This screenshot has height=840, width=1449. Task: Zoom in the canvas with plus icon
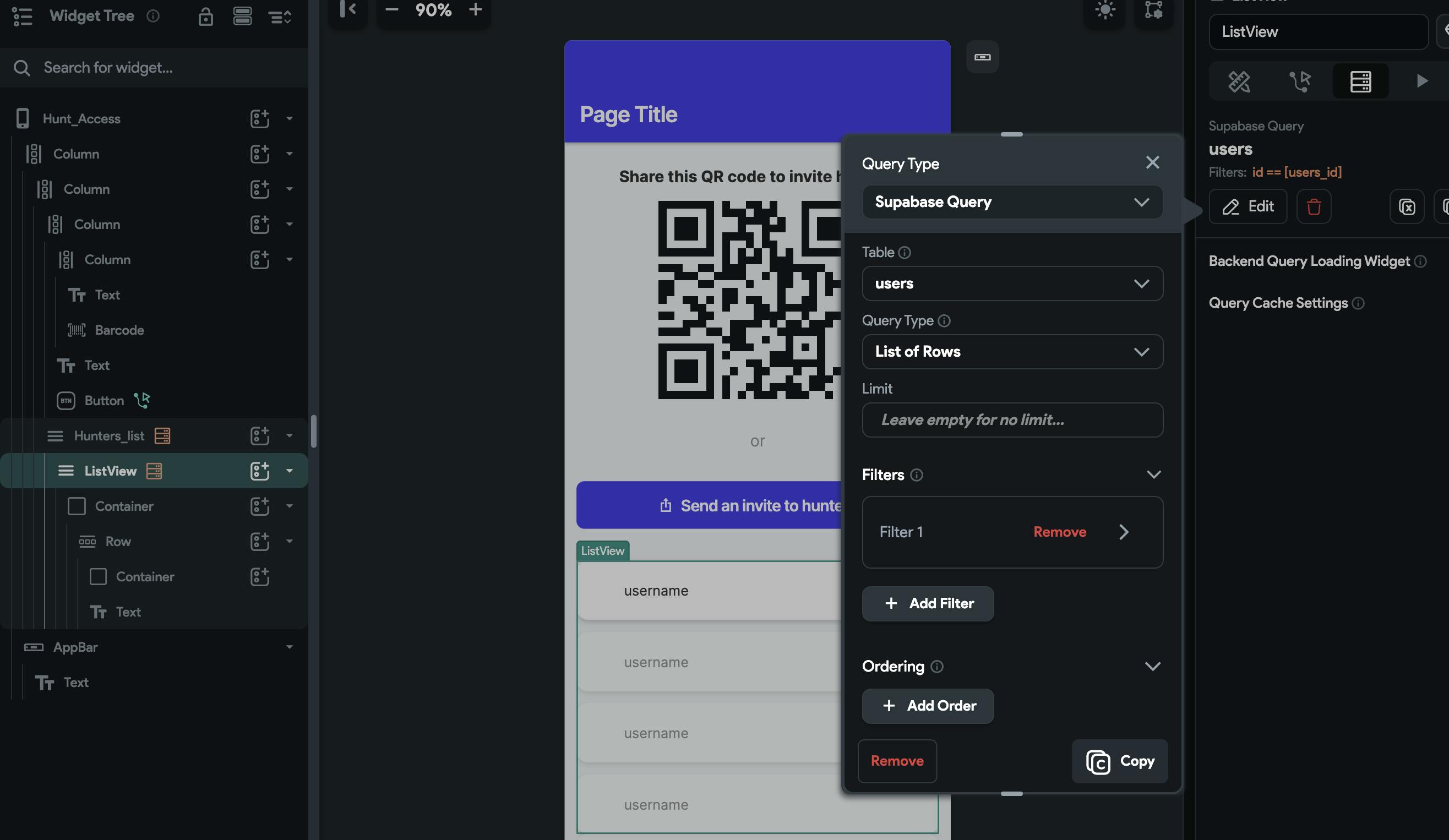(x=475, y=9)
